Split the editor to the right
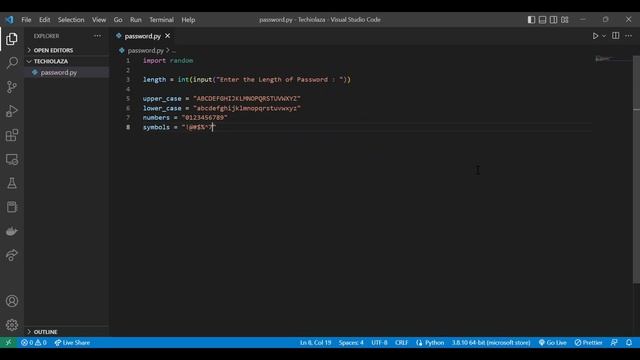The height and width of the screenshot is (360, 640). 616,36
